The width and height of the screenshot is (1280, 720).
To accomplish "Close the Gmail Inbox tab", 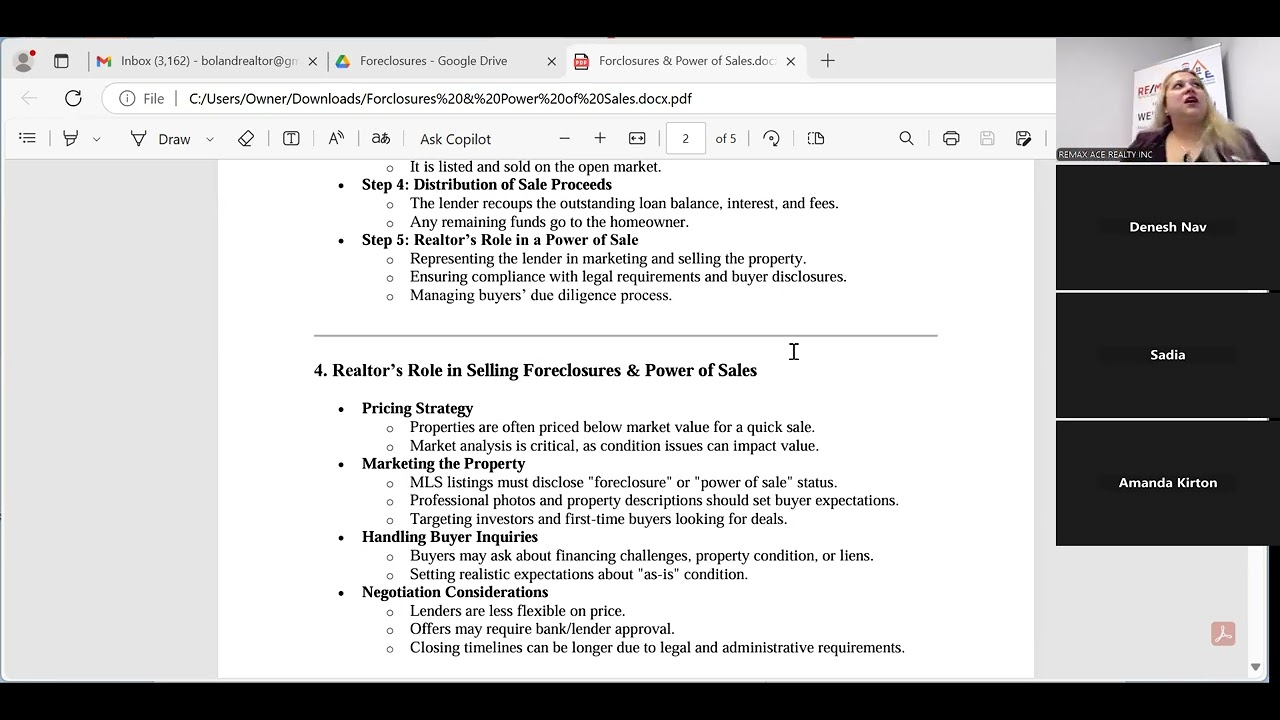I will pos(312,61).
